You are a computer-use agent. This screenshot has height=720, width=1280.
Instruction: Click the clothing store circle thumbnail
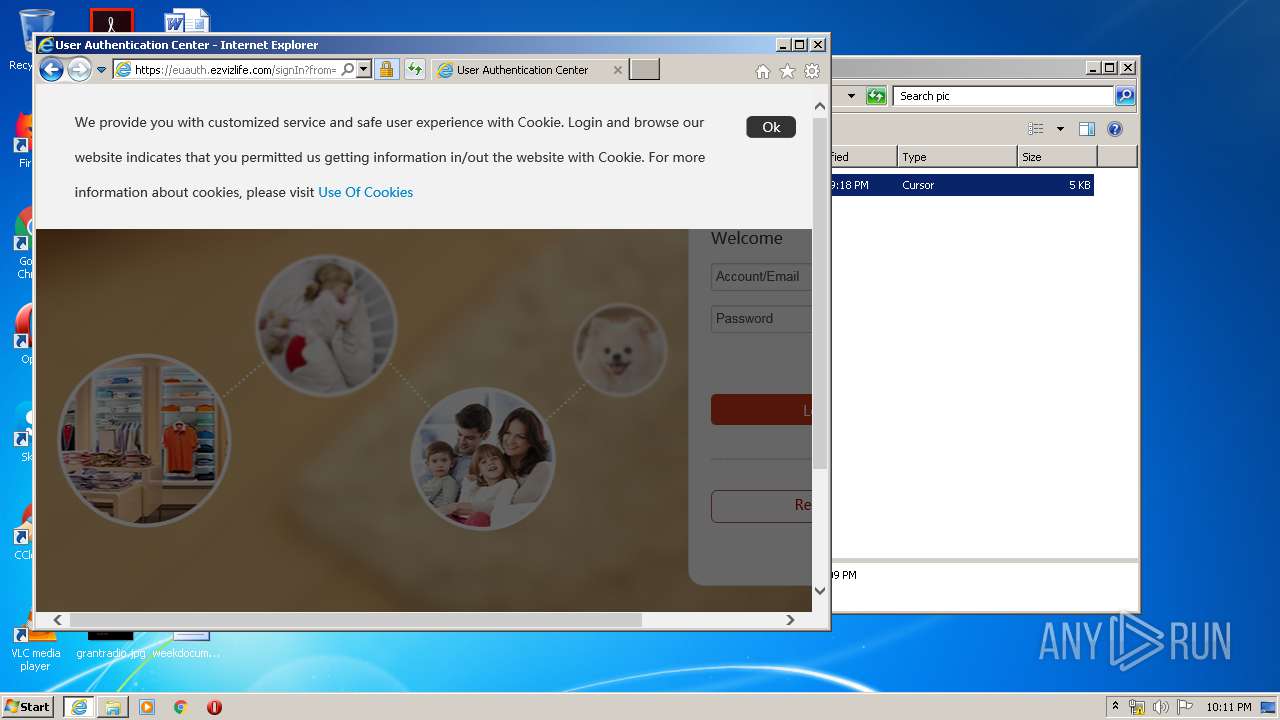click(x=144, y=440)
